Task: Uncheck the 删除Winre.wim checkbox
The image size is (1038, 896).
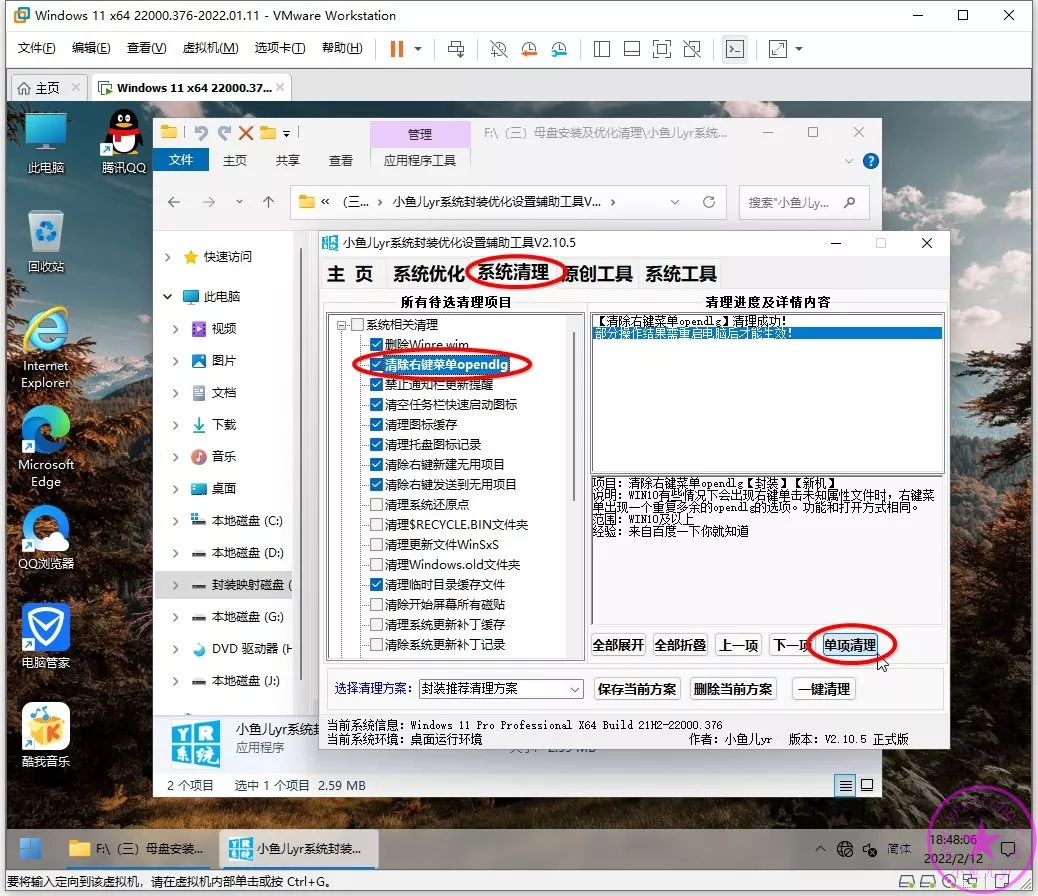Action: click(376, 345)
